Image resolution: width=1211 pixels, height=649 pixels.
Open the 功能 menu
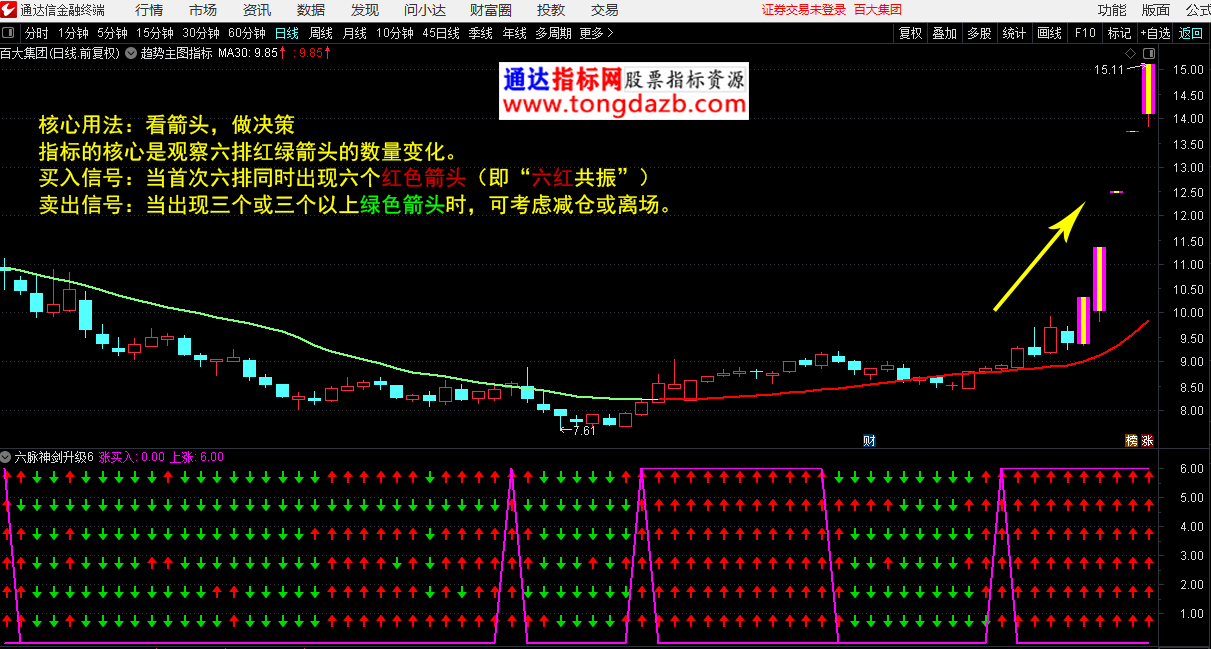click(1112, 10)
